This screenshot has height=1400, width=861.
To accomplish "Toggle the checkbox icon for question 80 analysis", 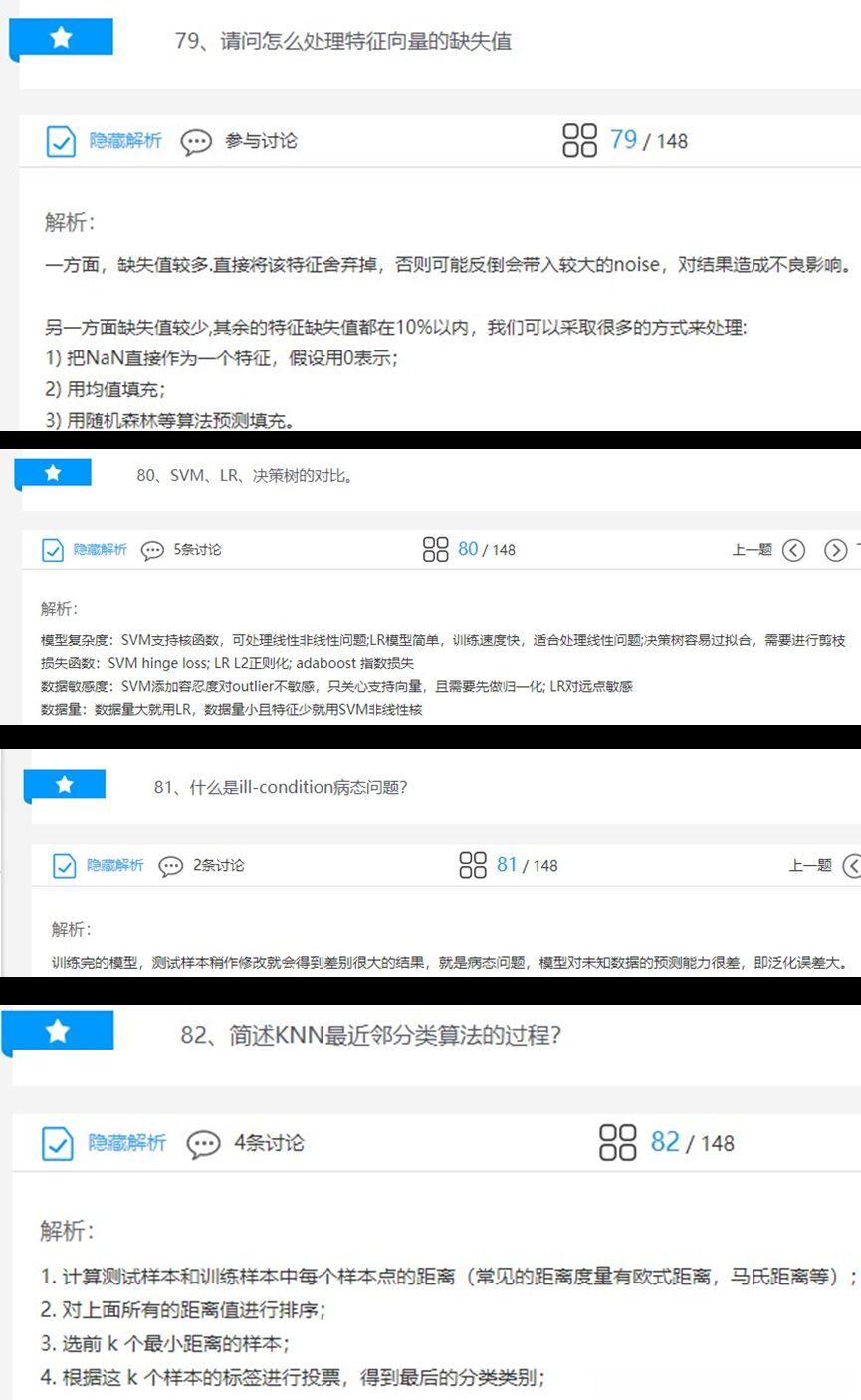I will (x=53, y=550).
